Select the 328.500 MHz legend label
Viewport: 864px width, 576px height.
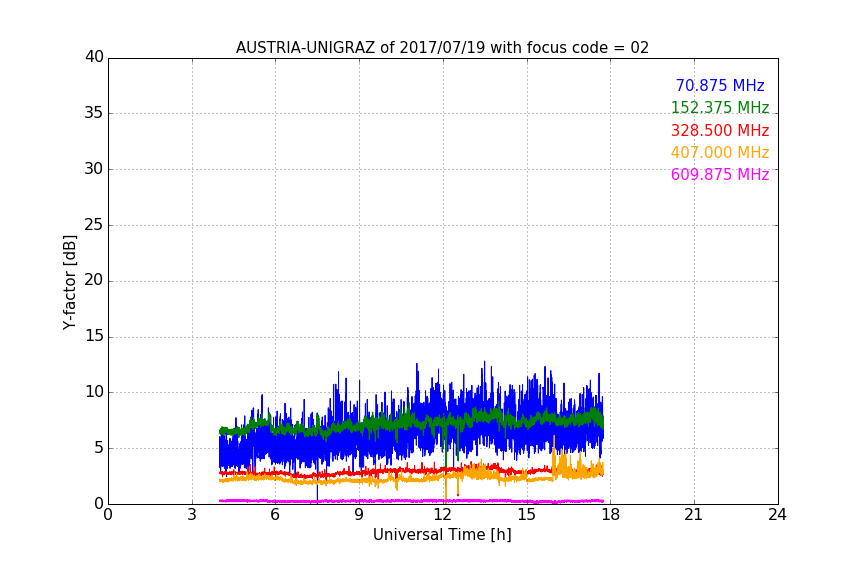click(x=720, y=131)
